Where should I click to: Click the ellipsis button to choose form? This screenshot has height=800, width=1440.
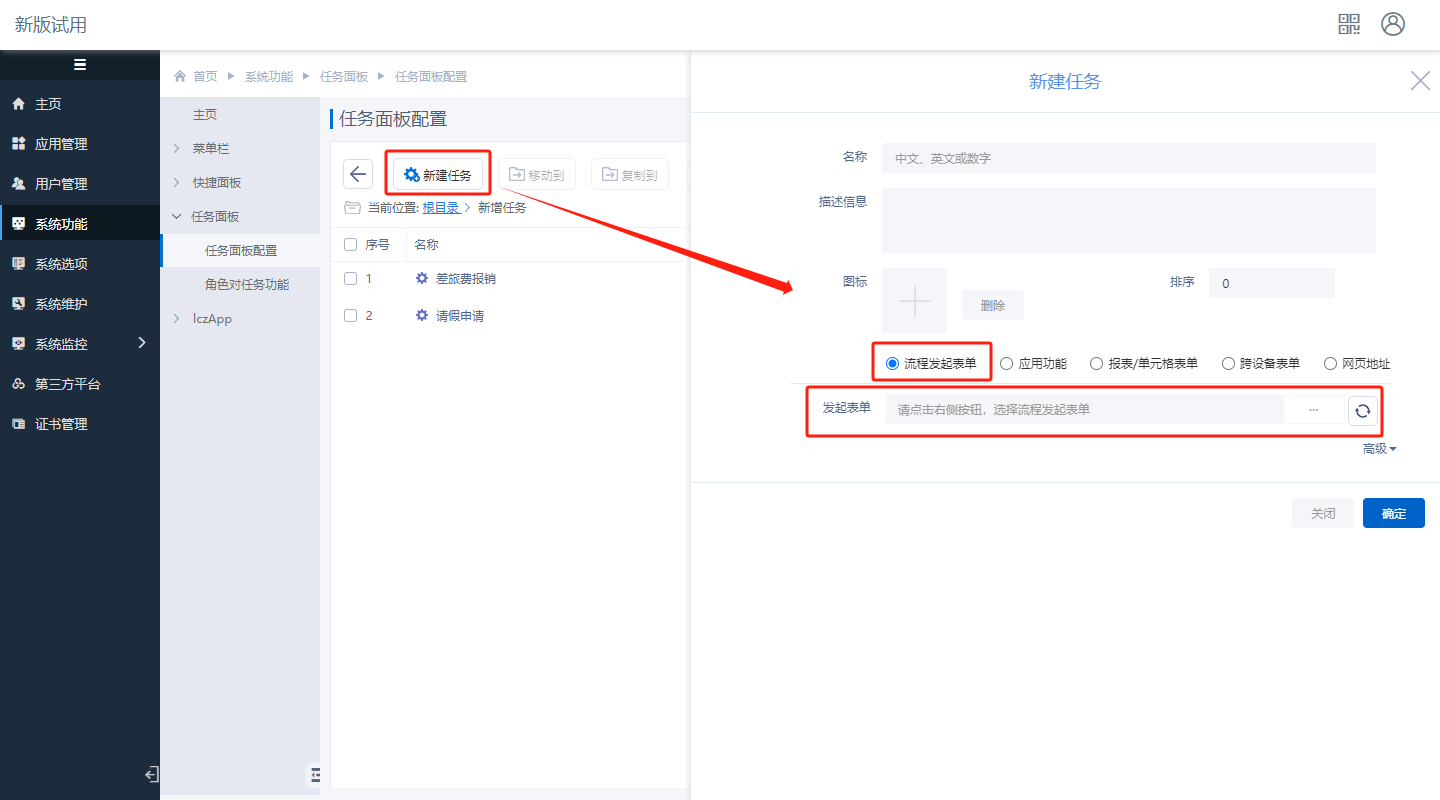1313,410
